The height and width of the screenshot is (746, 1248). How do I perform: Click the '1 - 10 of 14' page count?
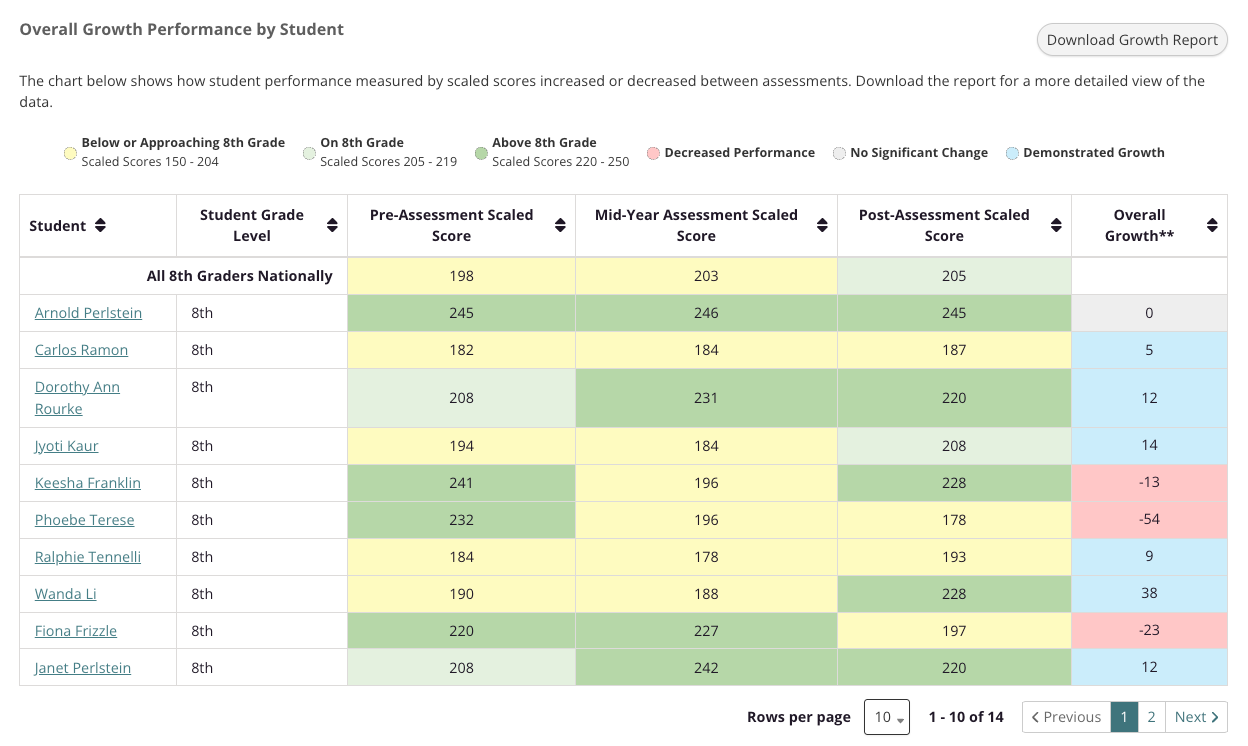pyautogui.click(x=966, y=717)
